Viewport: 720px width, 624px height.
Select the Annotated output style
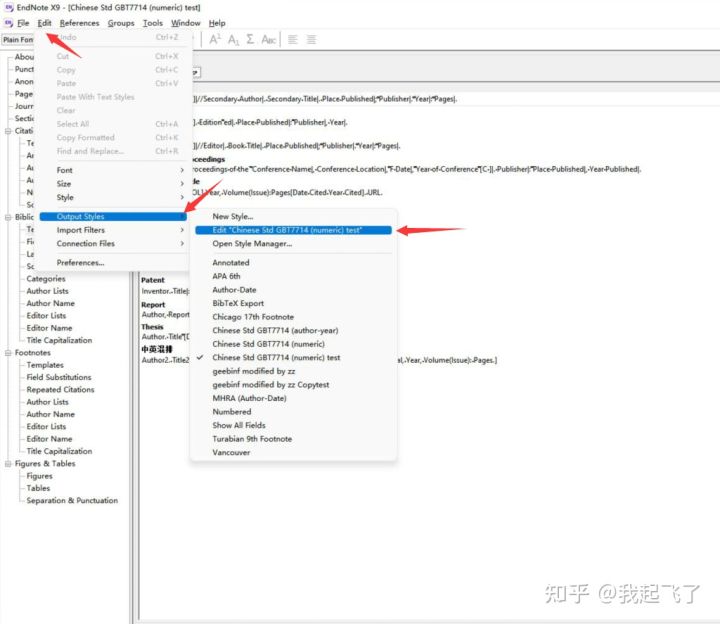click(293, 263)
